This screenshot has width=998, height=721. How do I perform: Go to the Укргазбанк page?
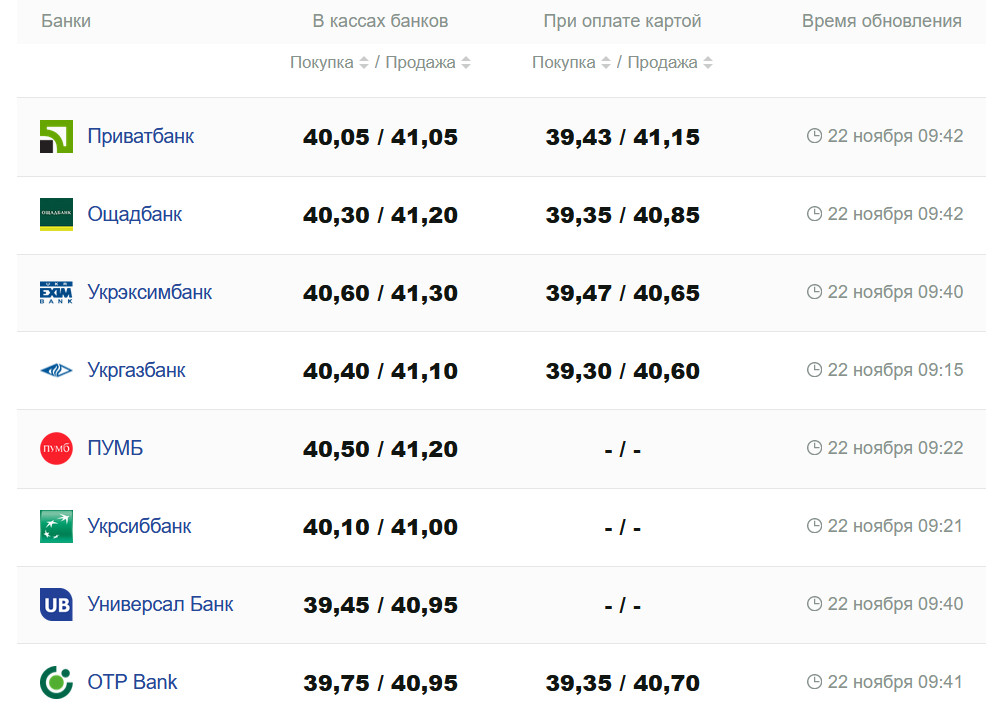(137, 370)
